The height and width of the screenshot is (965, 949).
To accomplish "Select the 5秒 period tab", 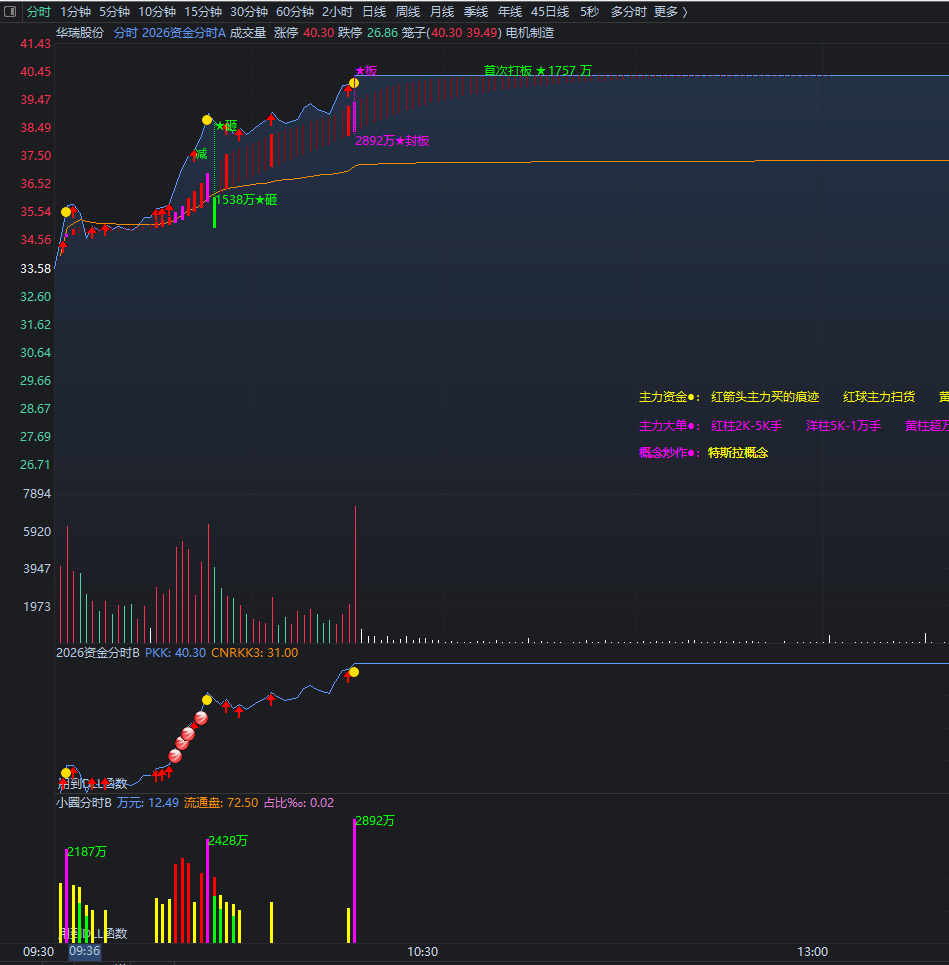I will (590, 12).
